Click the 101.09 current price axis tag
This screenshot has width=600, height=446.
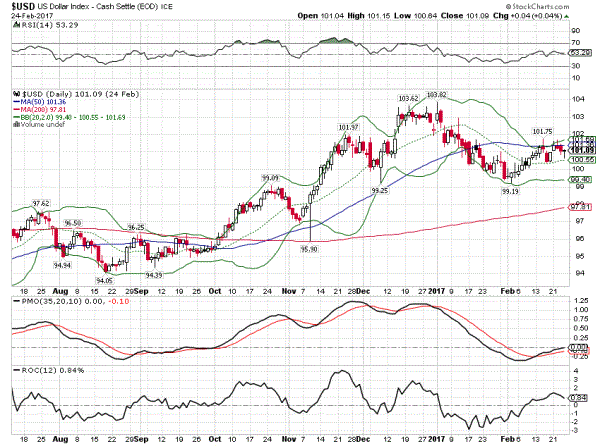click(583, 150)
